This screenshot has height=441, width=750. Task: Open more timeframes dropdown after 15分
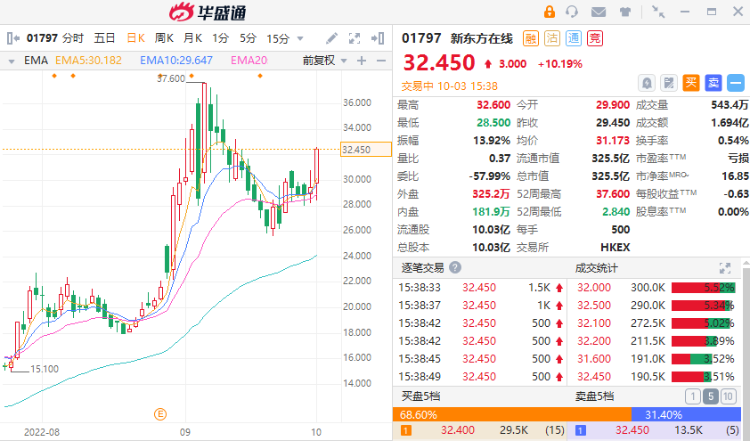tap(300, 38)
